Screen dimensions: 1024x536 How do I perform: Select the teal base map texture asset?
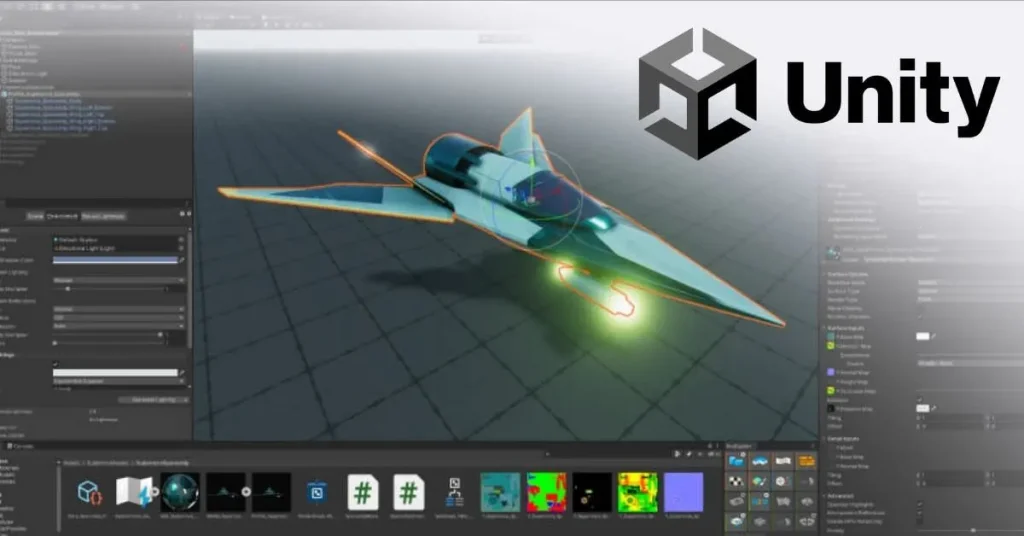500,492
